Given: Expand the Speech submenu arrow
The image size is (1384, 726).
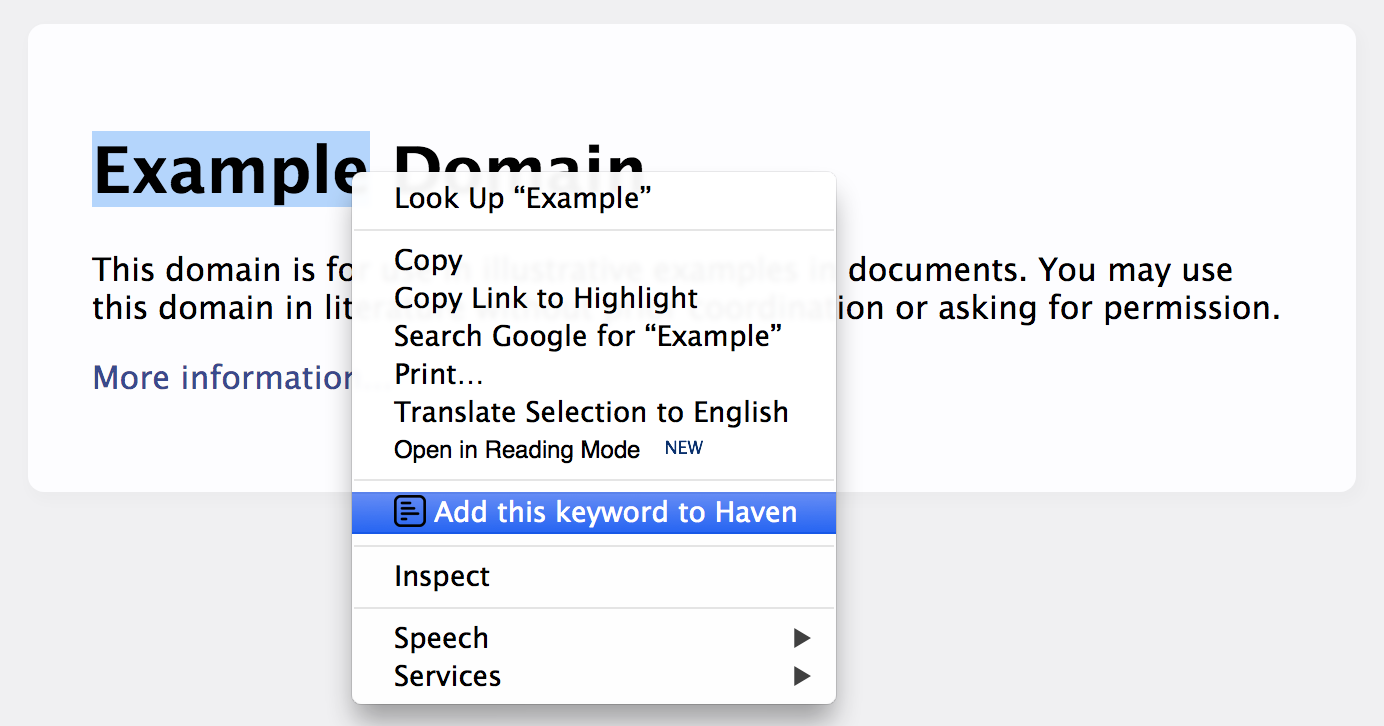Looking at the screenshot, I should pos(801,638).
